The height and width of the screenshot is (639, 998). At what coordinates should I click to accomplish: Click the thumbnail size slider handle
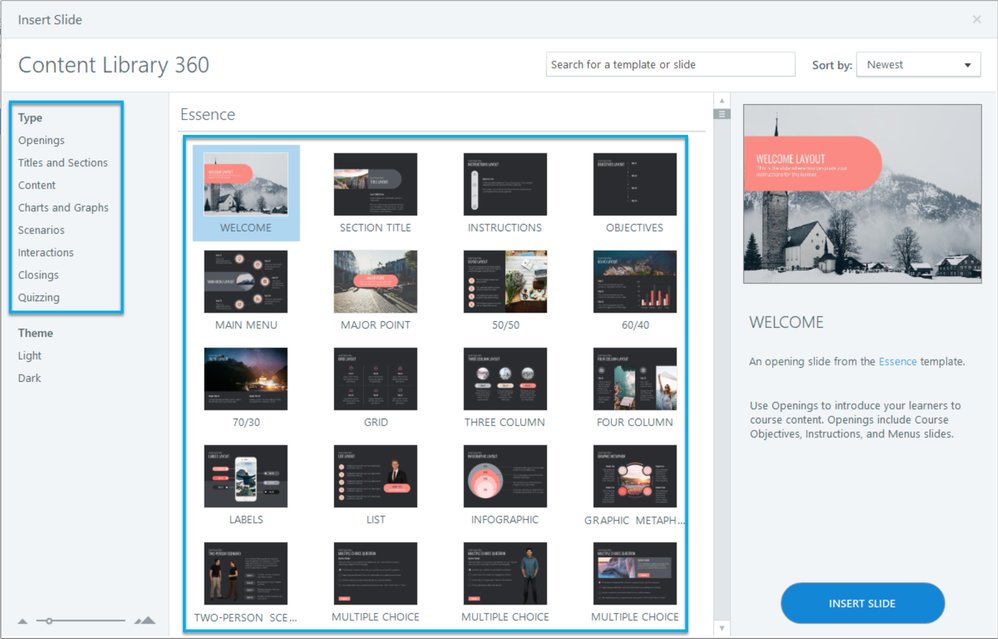tap(49, 621)
